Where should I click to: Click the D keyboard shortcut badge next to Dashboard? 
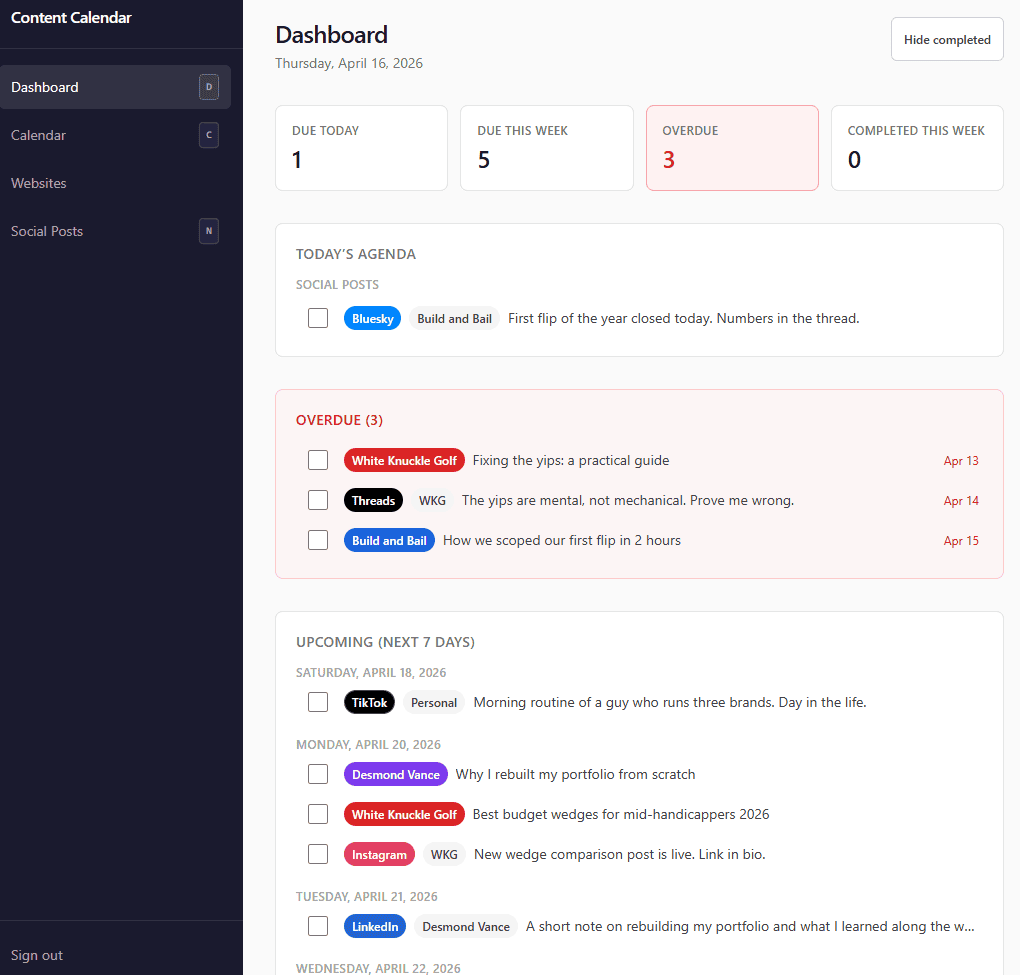[209, 87]
